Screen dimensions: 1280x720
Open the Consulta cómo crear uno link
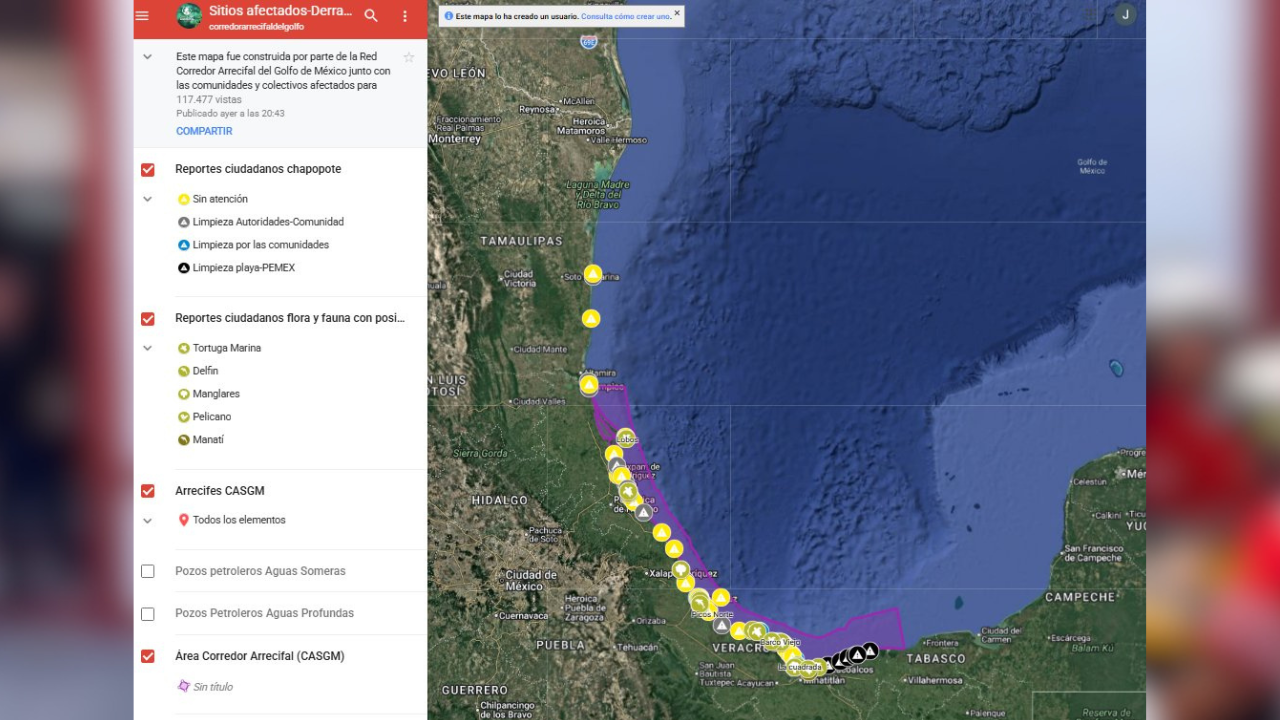pos(625,17)
